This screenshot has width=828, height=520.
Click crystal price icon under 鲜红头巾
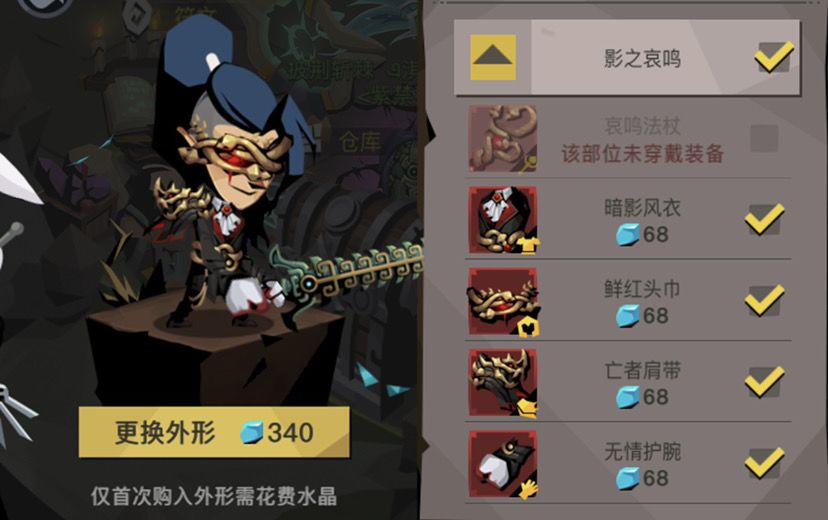pos(627,316)
